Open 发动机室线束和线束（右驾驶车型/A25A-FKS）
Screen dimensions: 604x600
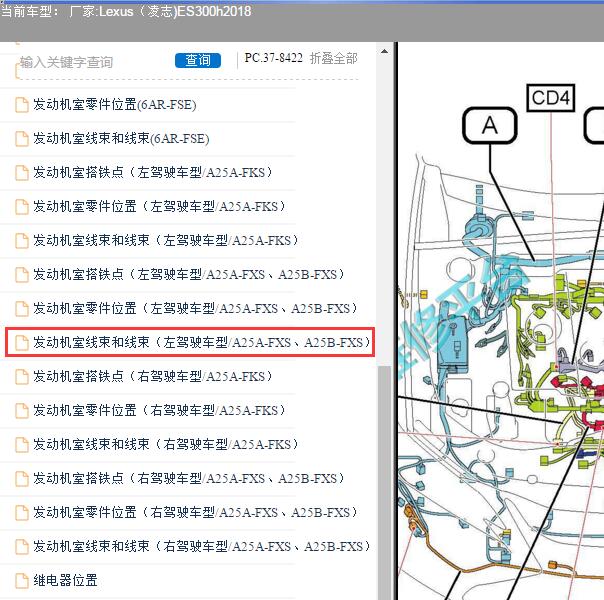tap(166, 444)
